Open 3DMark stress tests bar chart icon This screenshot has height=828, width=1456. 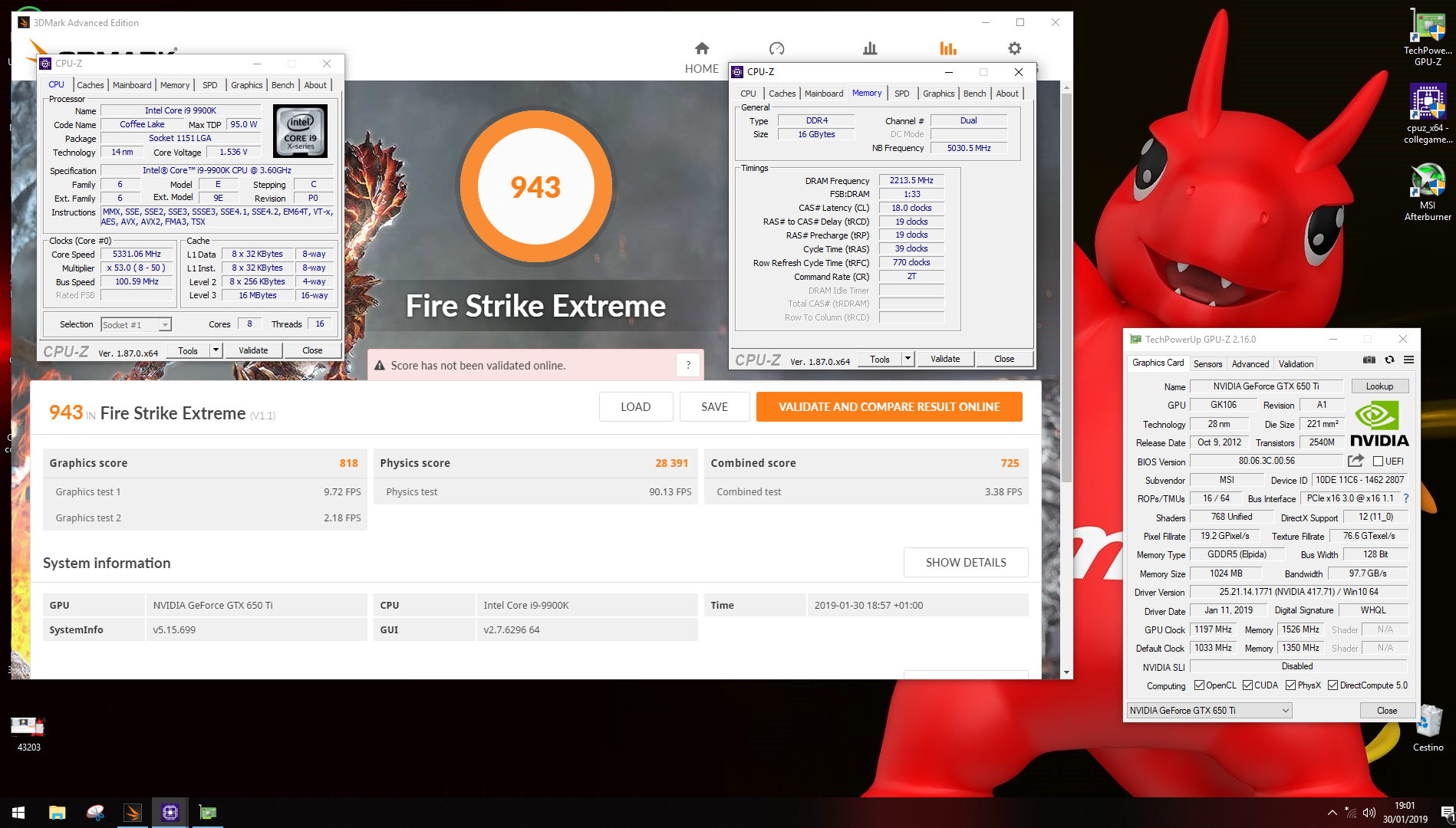(x=870, y=49)
